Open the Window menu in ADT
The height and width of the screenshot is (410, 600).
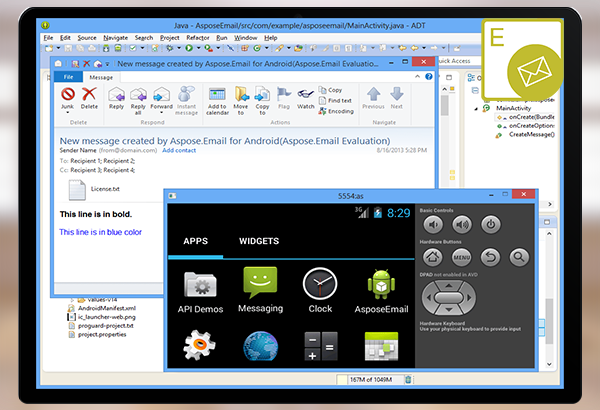click(246, 38)
